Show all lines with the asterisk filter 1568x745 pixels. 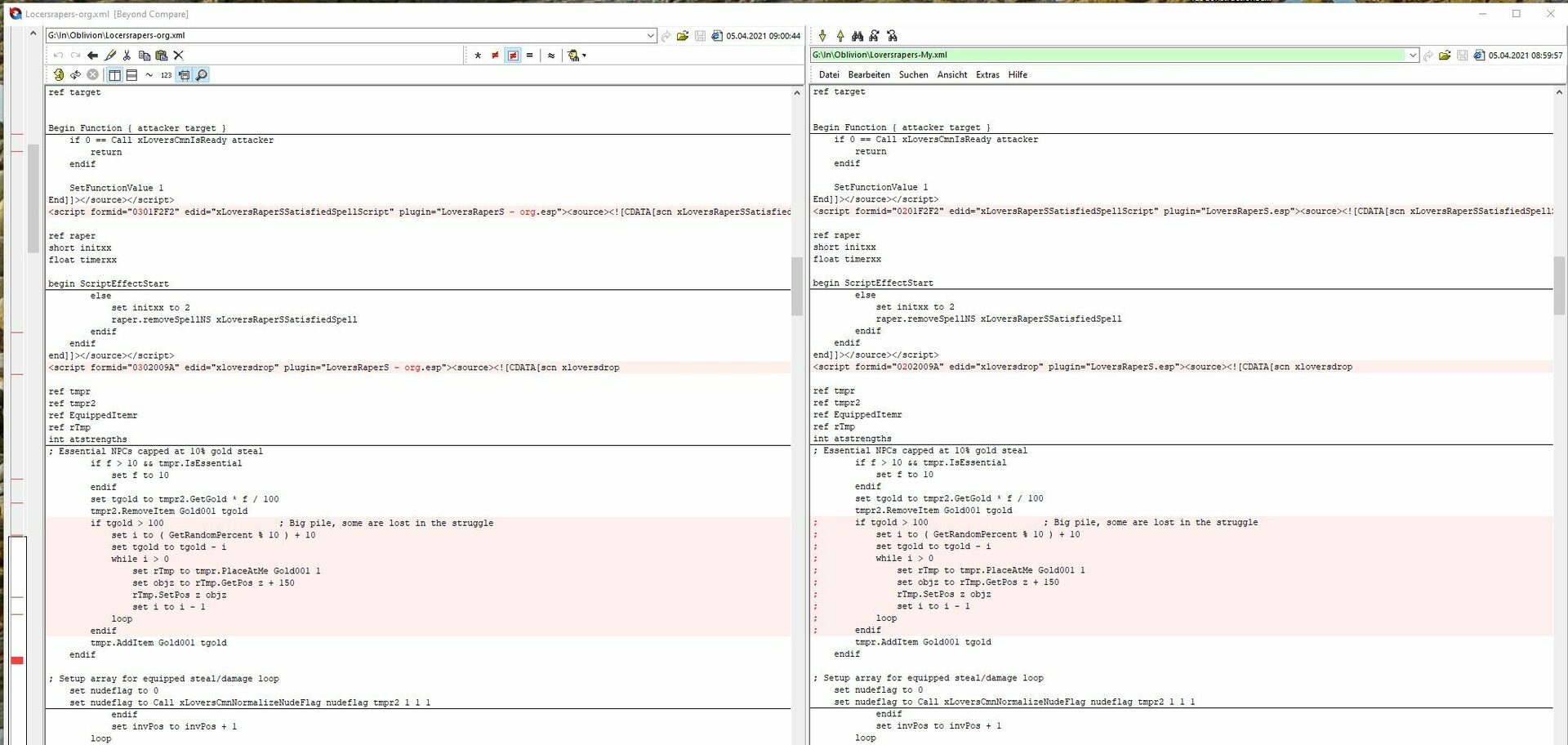[478, 56]
